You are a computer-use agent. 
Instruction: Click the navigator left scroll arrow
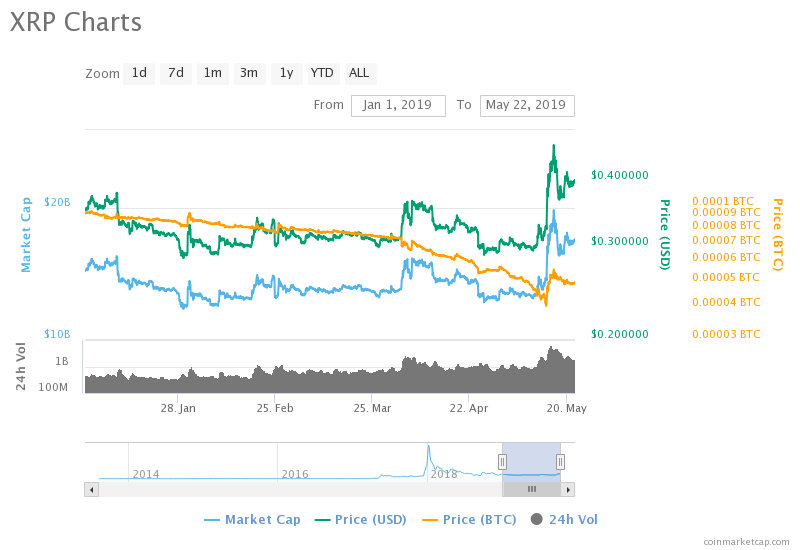point(91,489)
